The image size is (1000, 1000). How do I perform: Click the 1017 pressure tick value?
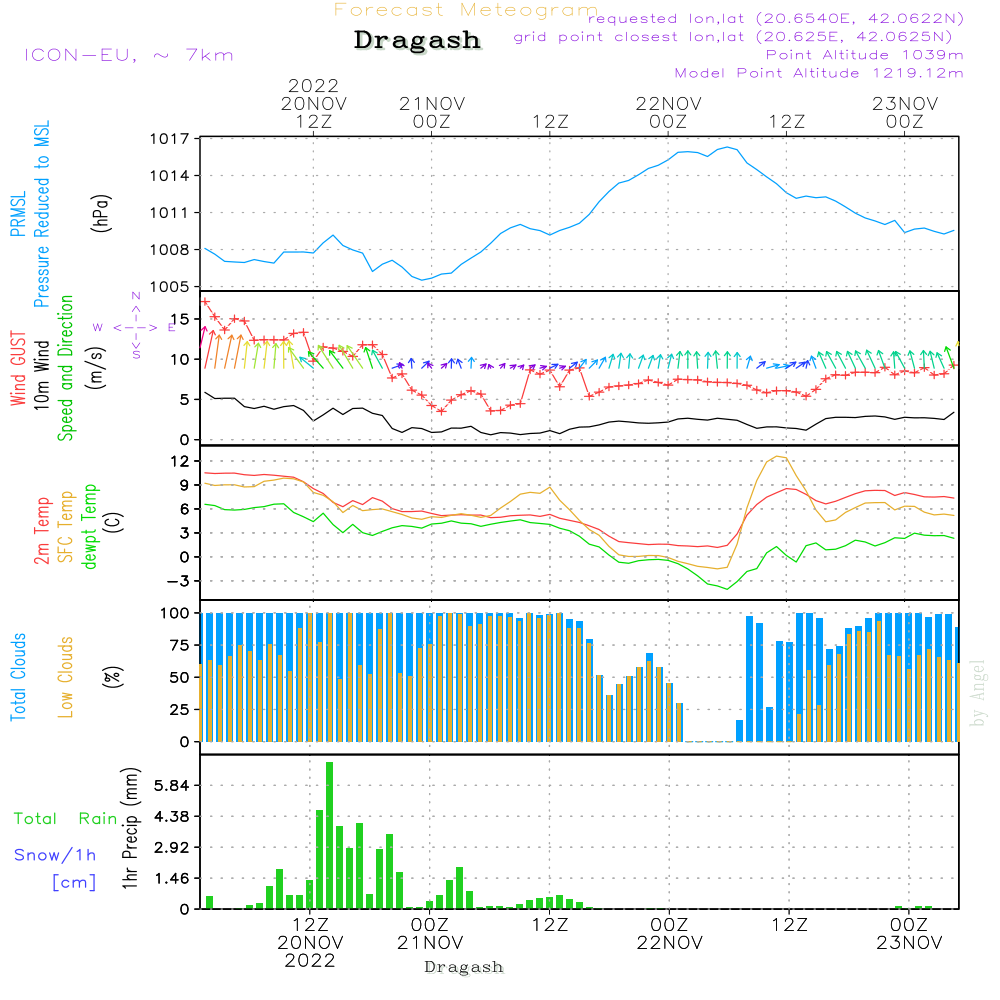pos(170,138)
